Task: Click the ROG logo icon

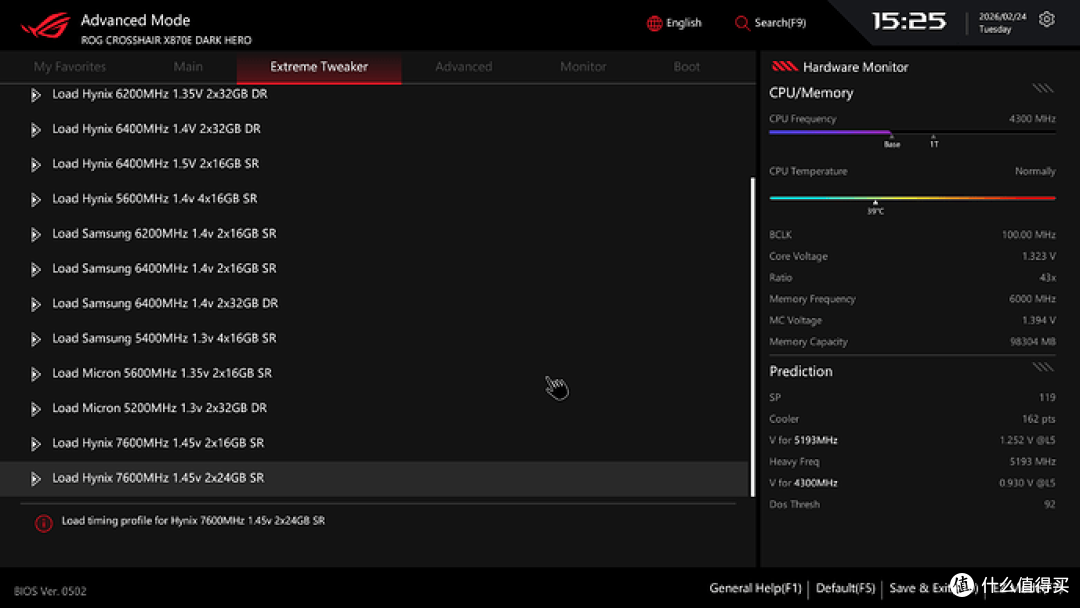Action: tap(45, 25)
